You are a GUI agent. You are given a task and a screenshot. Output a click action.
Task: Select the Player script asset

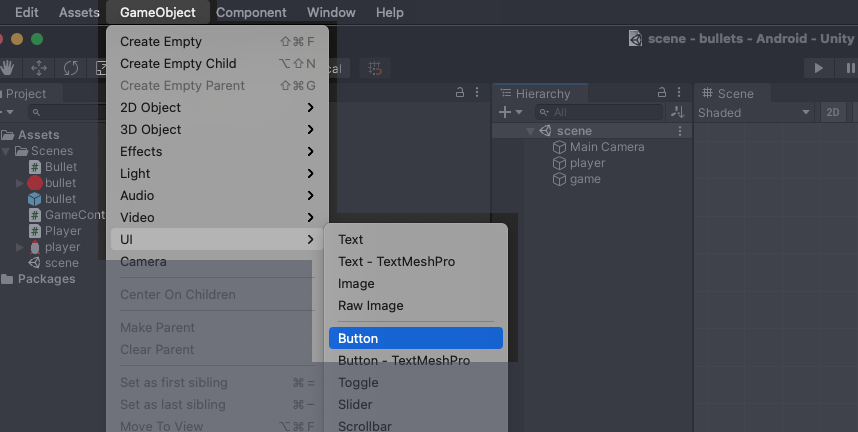55,231
